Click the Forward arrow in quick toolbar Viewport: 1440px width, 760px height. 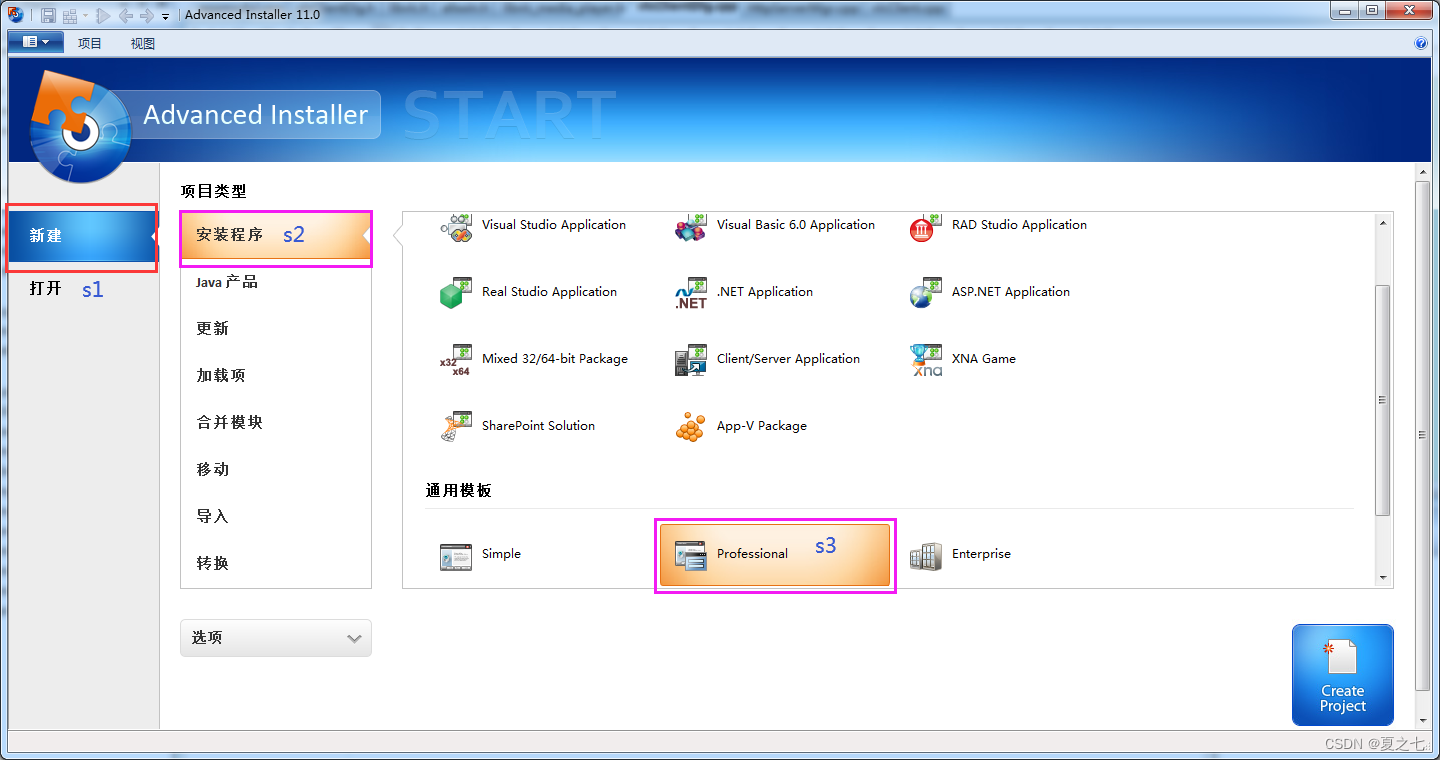click(147, 16)
